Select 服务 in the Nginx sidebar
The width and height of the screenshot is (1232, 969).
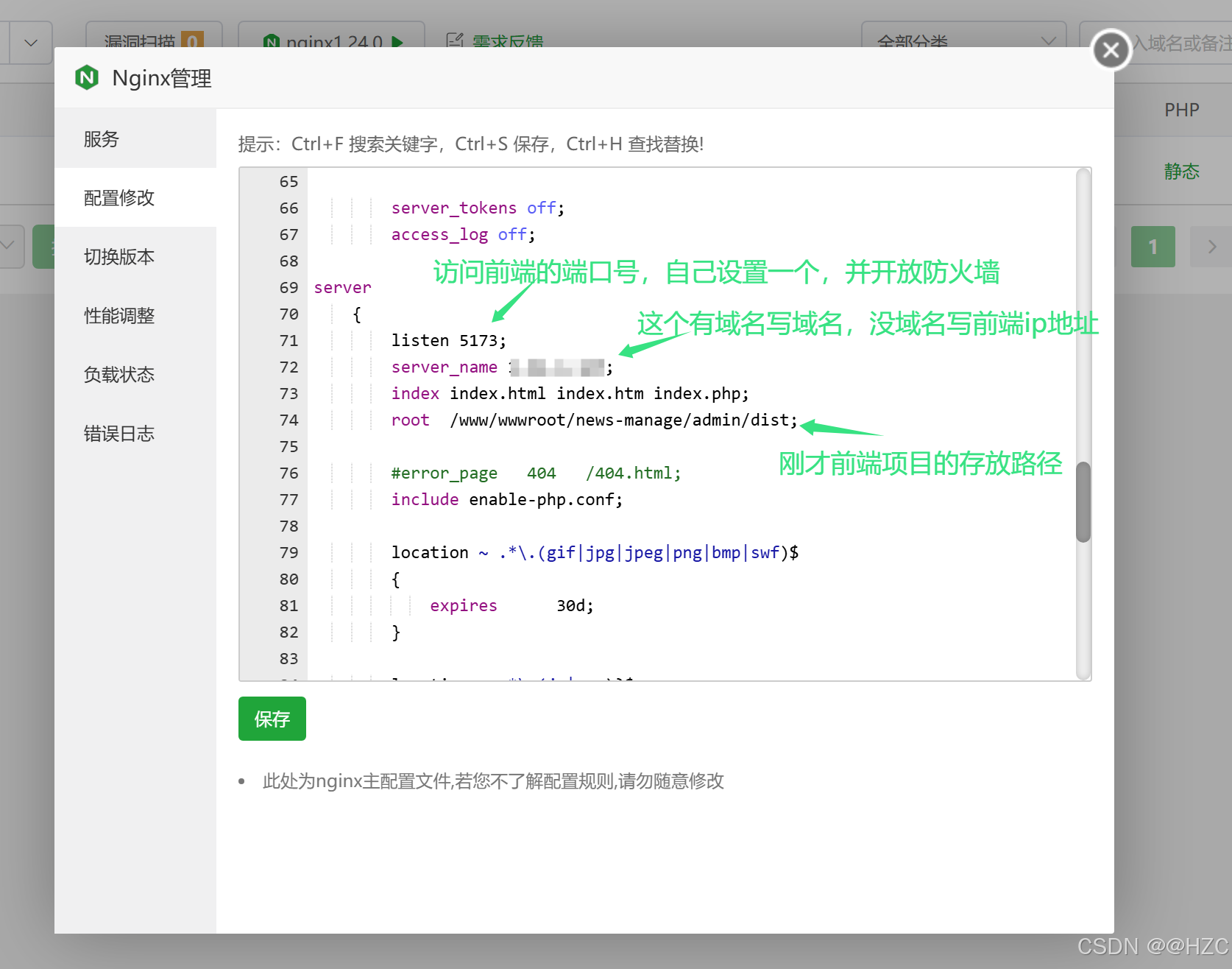click(x=101, y=138)
